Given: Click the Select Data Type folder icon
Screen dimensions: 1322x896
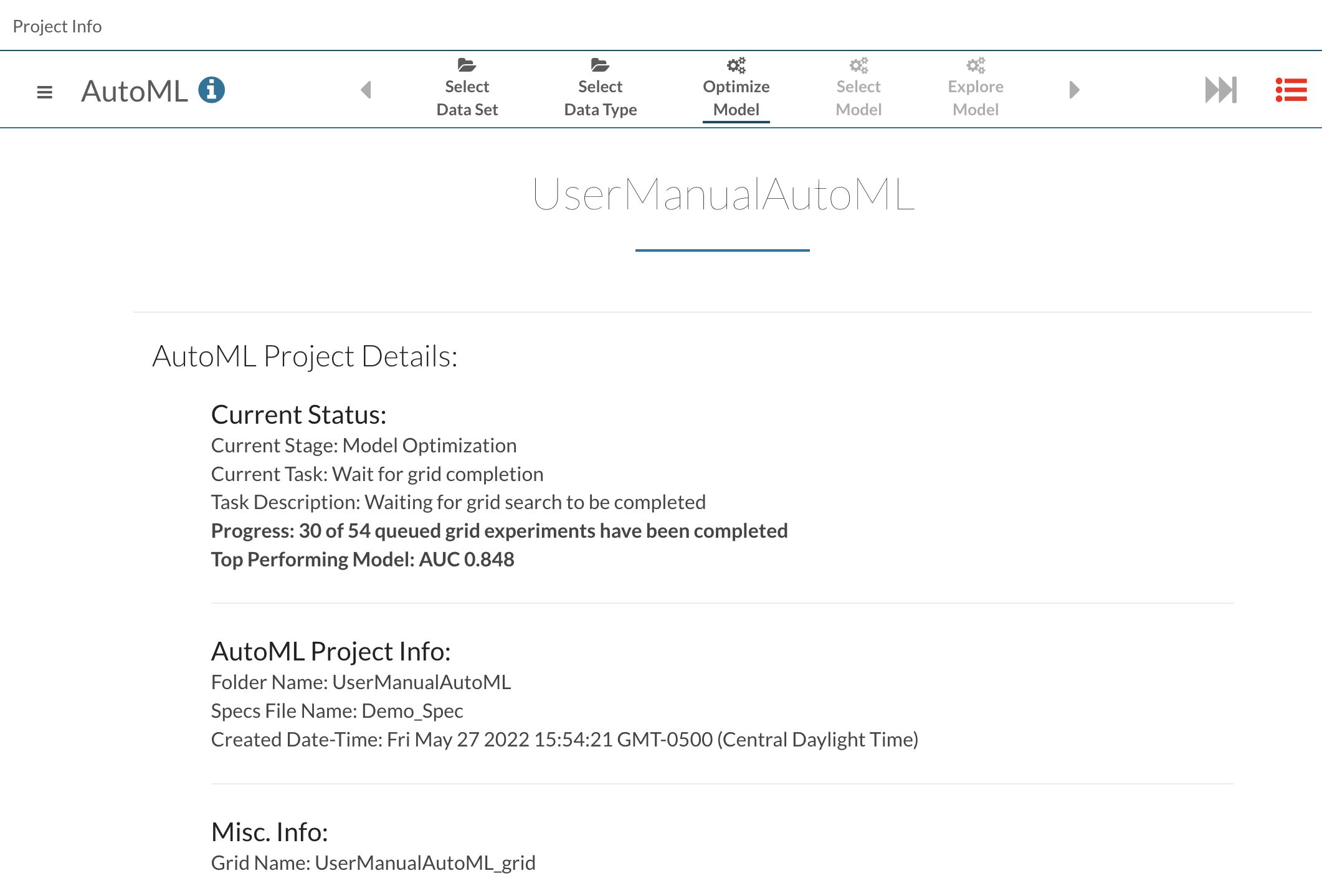Looking at the screenshot, I should [x=600, y=65].
